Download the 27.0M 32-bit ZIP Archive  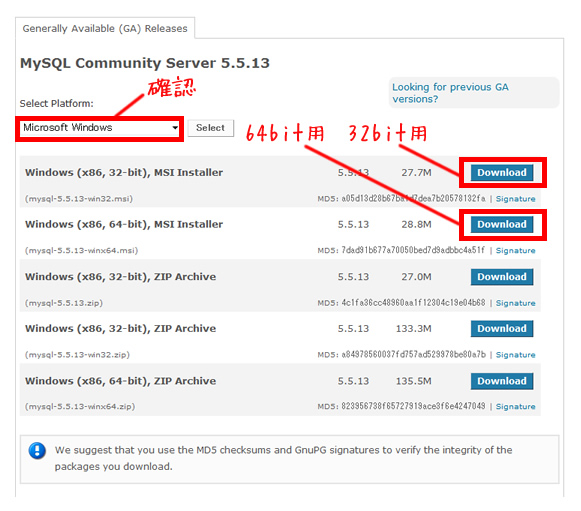click(502, 277)
